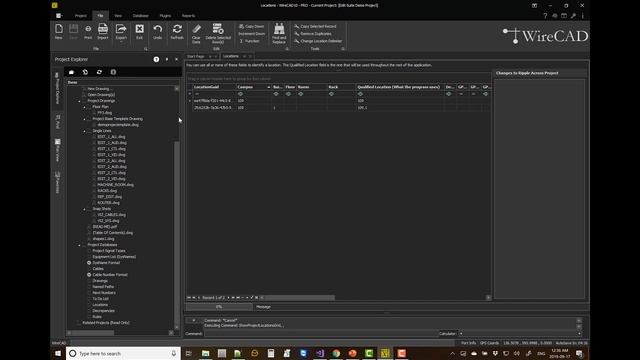Click Remove Duplicates tool
This screenshot has height=360, width=640.
313,34
